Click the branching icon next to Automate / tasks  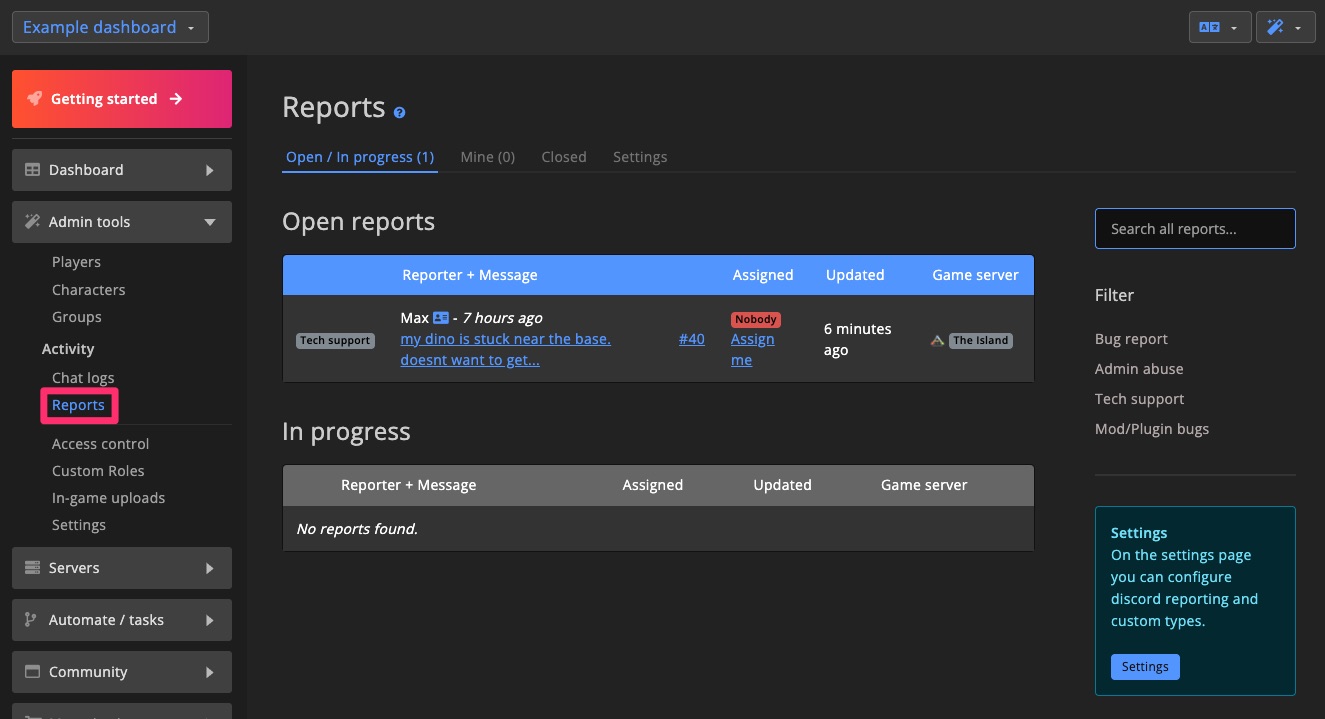tap(29, 620)
